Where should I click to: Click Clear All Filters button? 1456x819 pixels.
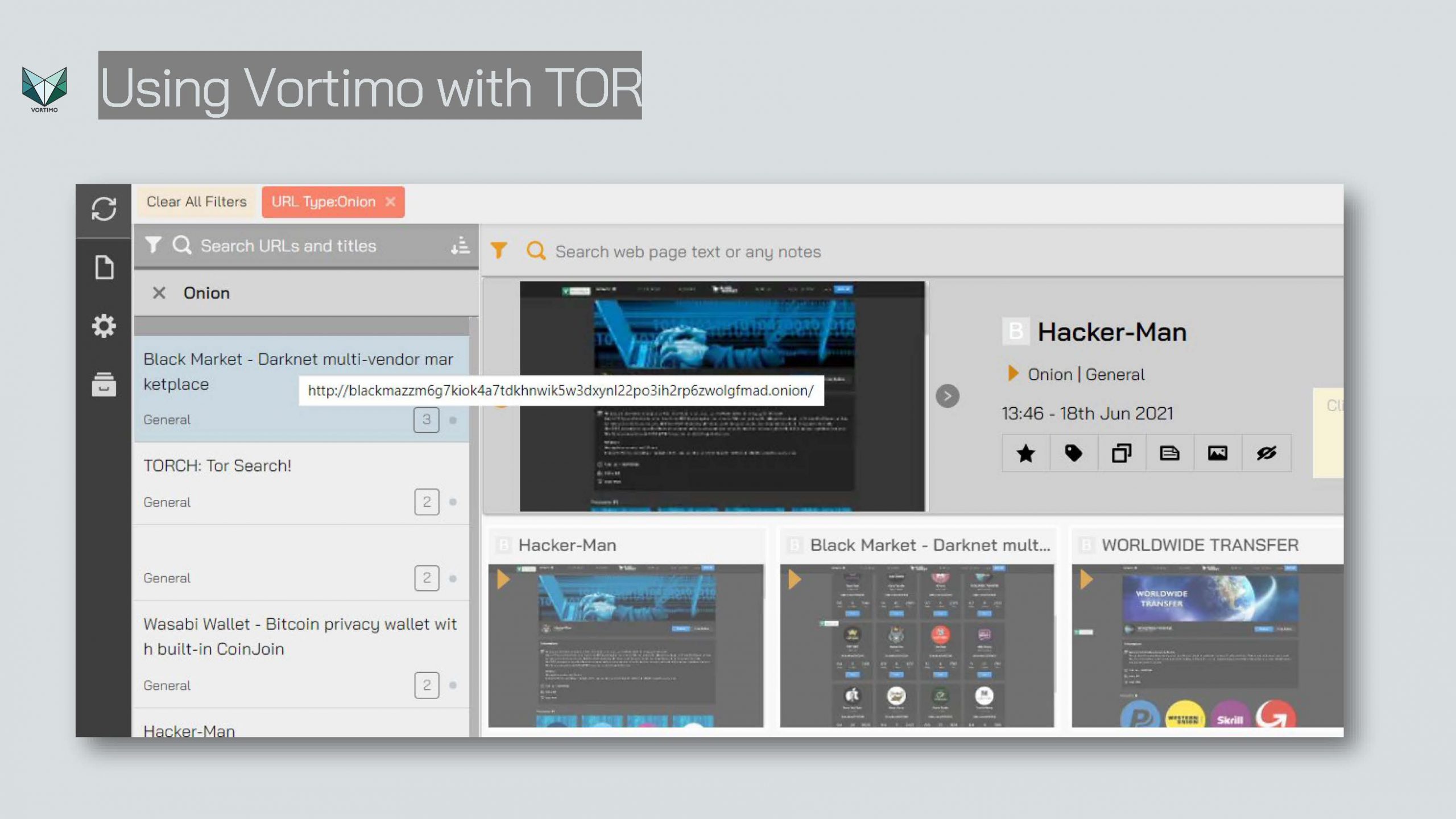[197, 201]
